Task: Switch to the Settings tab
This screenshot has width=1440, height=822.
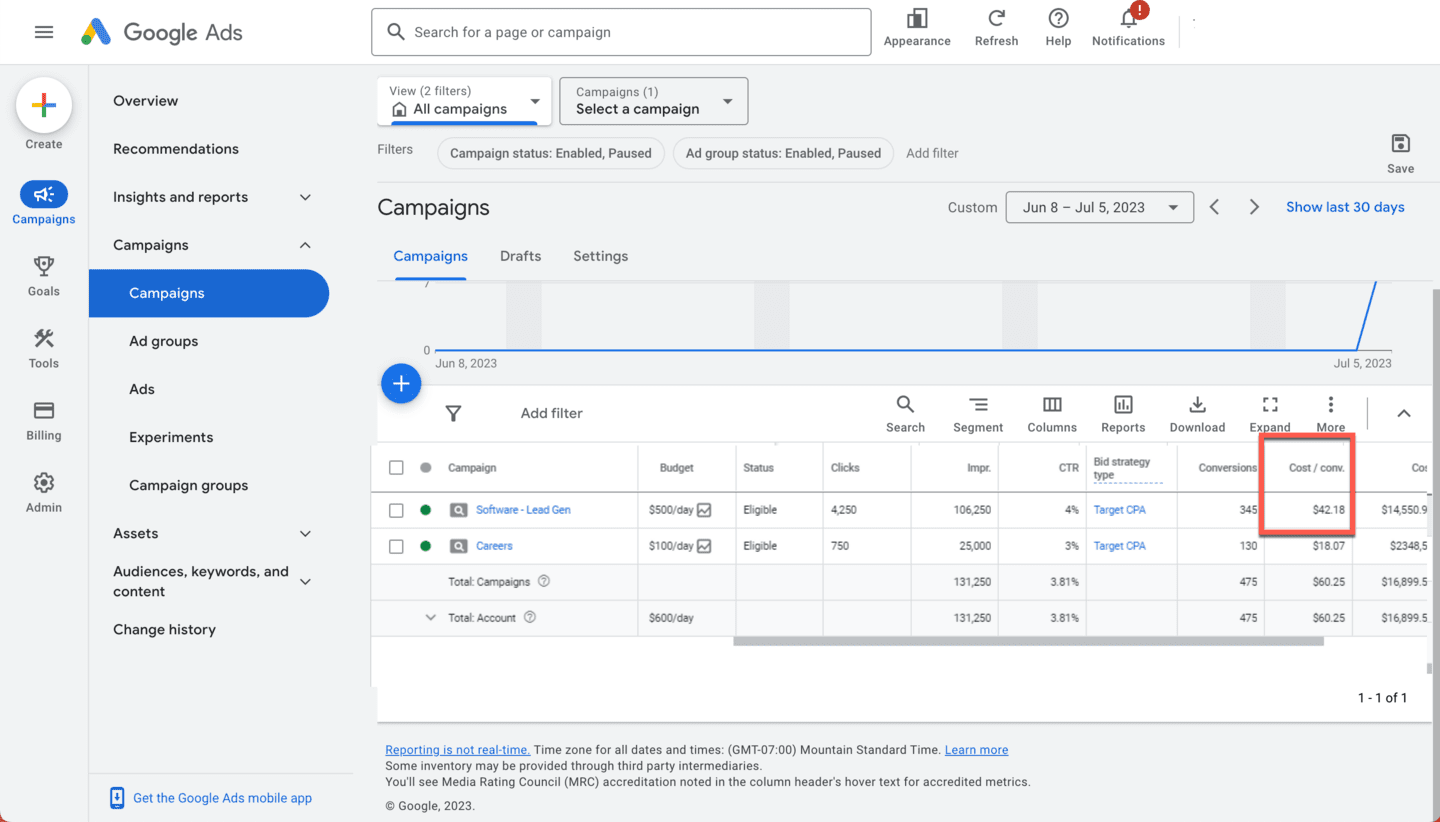Action: [x=600, y=256]
